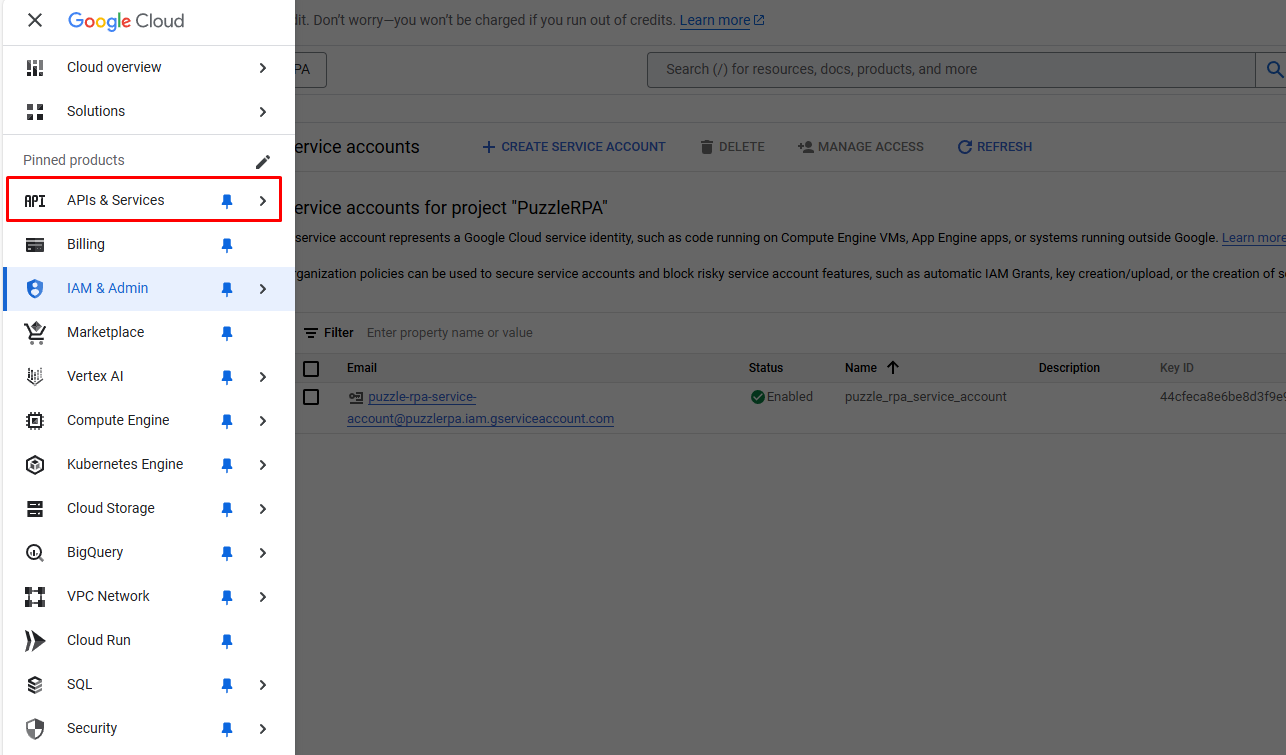Expand the Compute Engine submenu chevron
This screenshot has width=1286, height=755.
263,421
